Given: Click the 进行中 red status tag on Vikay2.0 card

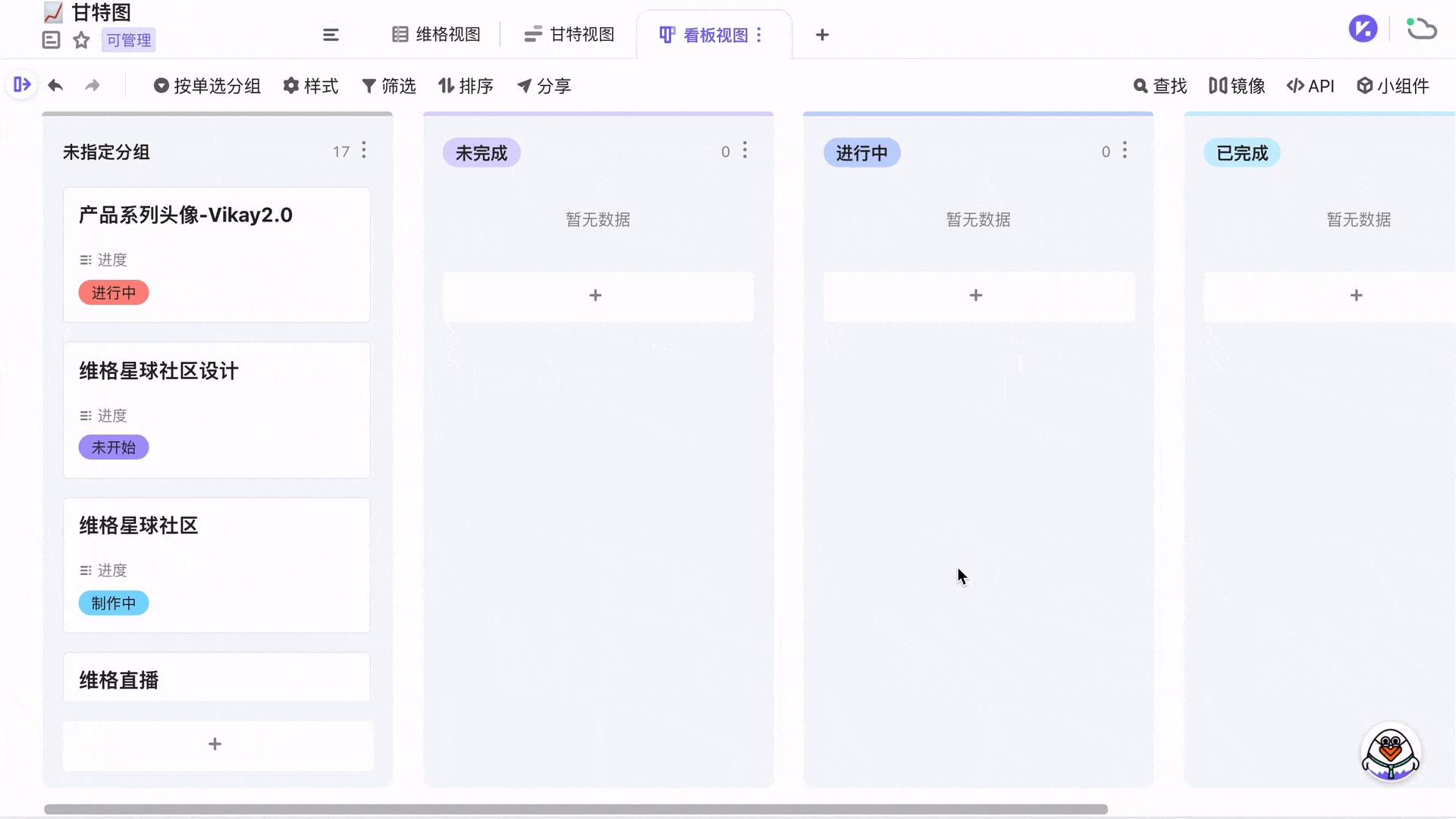Looking at the screenshot, I should pyautogui.click(x=113, y=293).
